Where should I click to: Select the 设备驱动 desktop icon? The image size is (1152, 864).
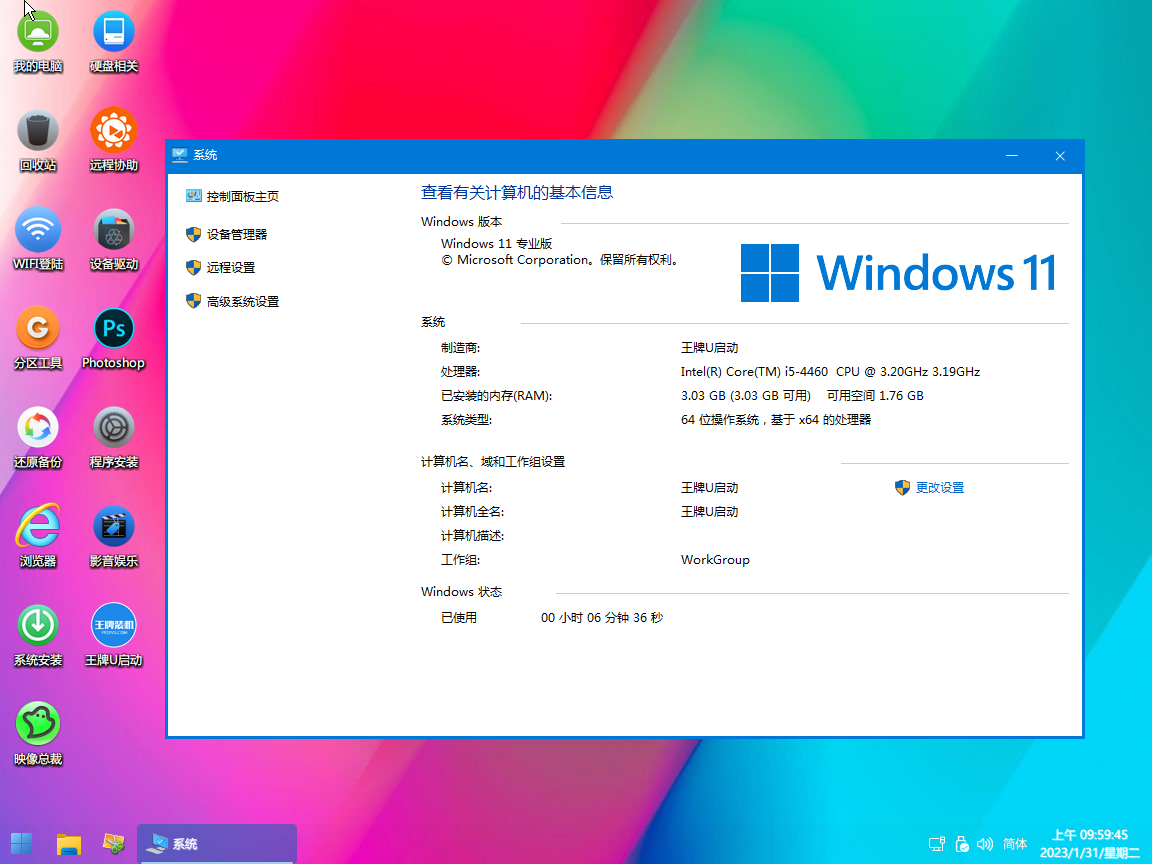point(114,240)
